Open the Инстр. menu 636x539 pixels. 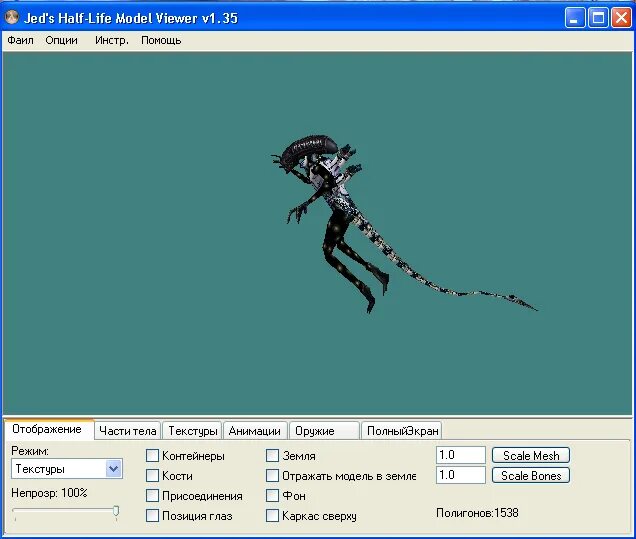112,40
